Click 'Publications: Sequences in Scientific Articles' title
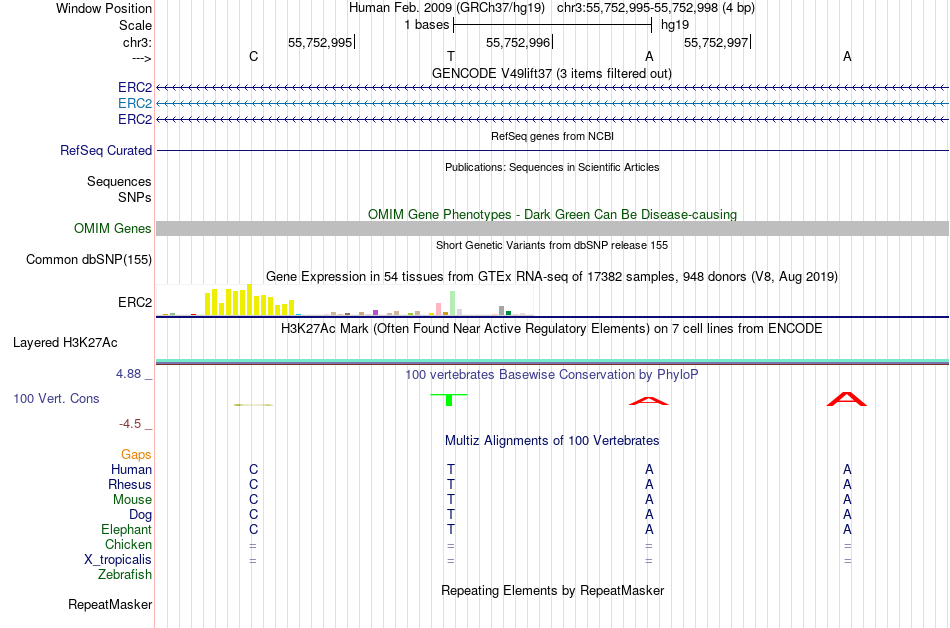The height and width of the screenshot is (628, 950). [x=552, y=167]
